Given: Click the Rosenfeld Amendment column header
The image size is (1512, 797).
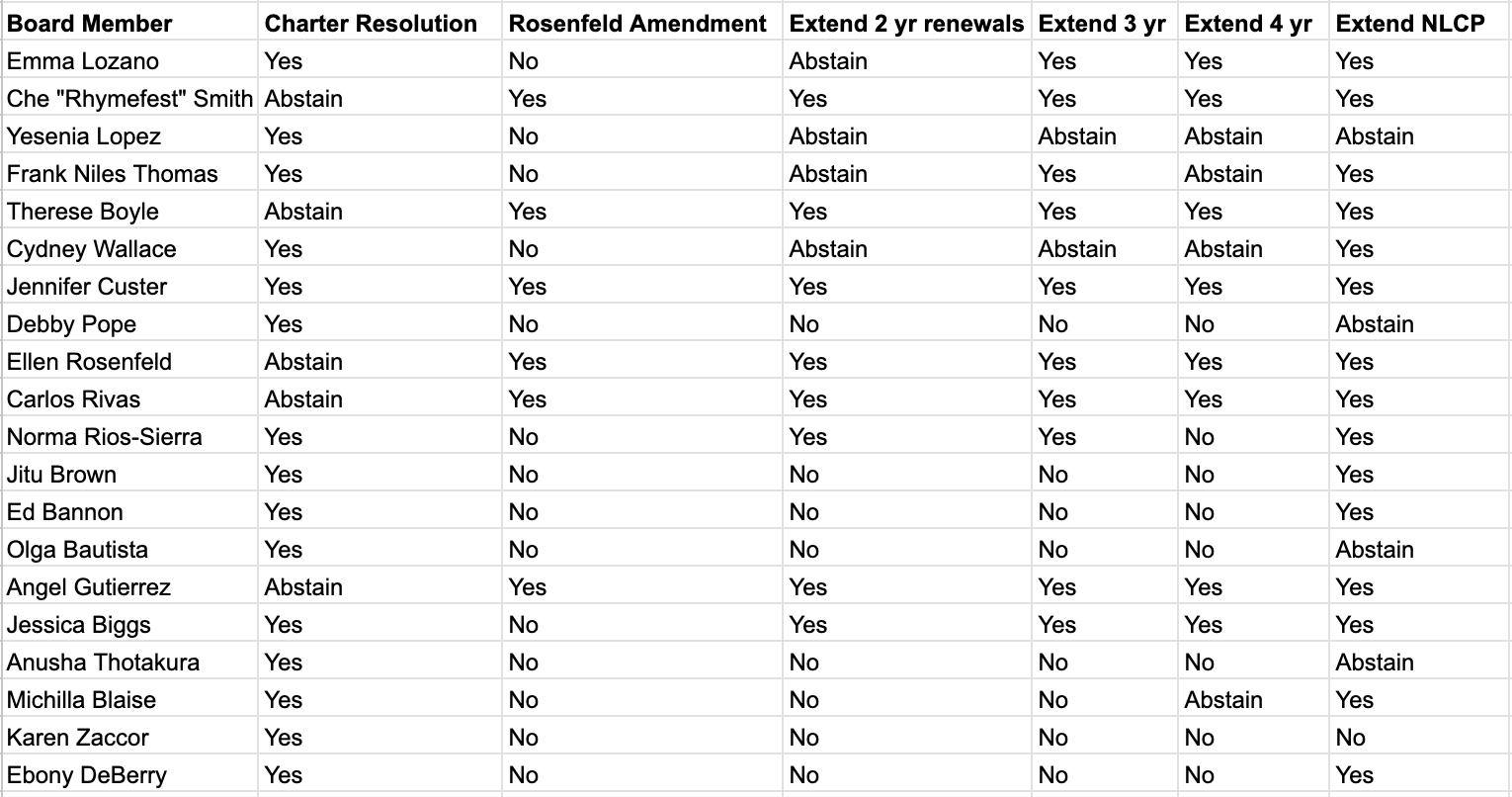Looking at the screenshot, I should pyautogui.click(x=643, y=23).
